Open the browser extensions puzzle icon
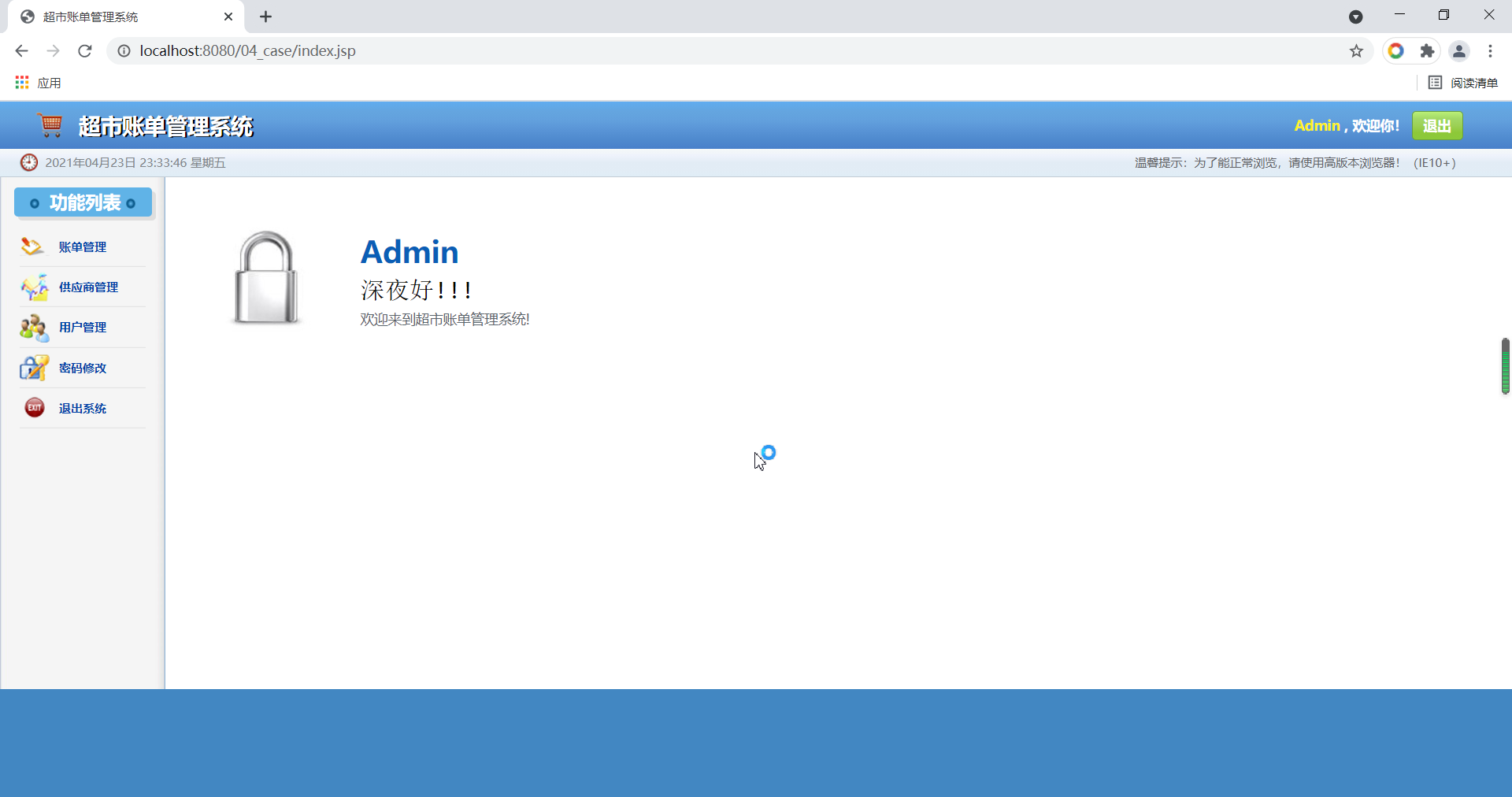The width and height of the screenshot is (1512, 797). tap(1427, 51)
